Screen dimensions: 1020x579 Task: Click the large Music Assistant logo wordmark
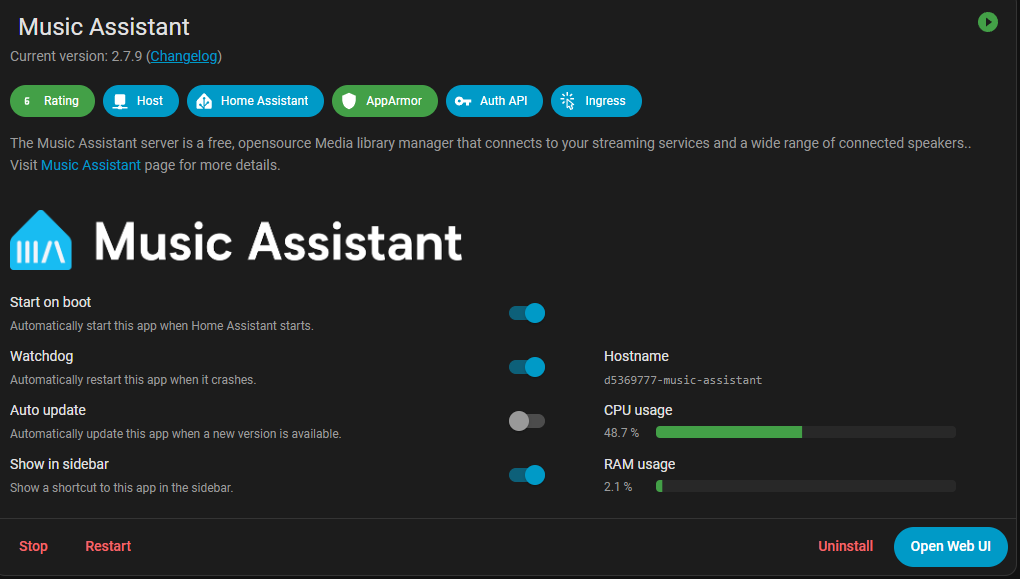(x=278, y=241)
